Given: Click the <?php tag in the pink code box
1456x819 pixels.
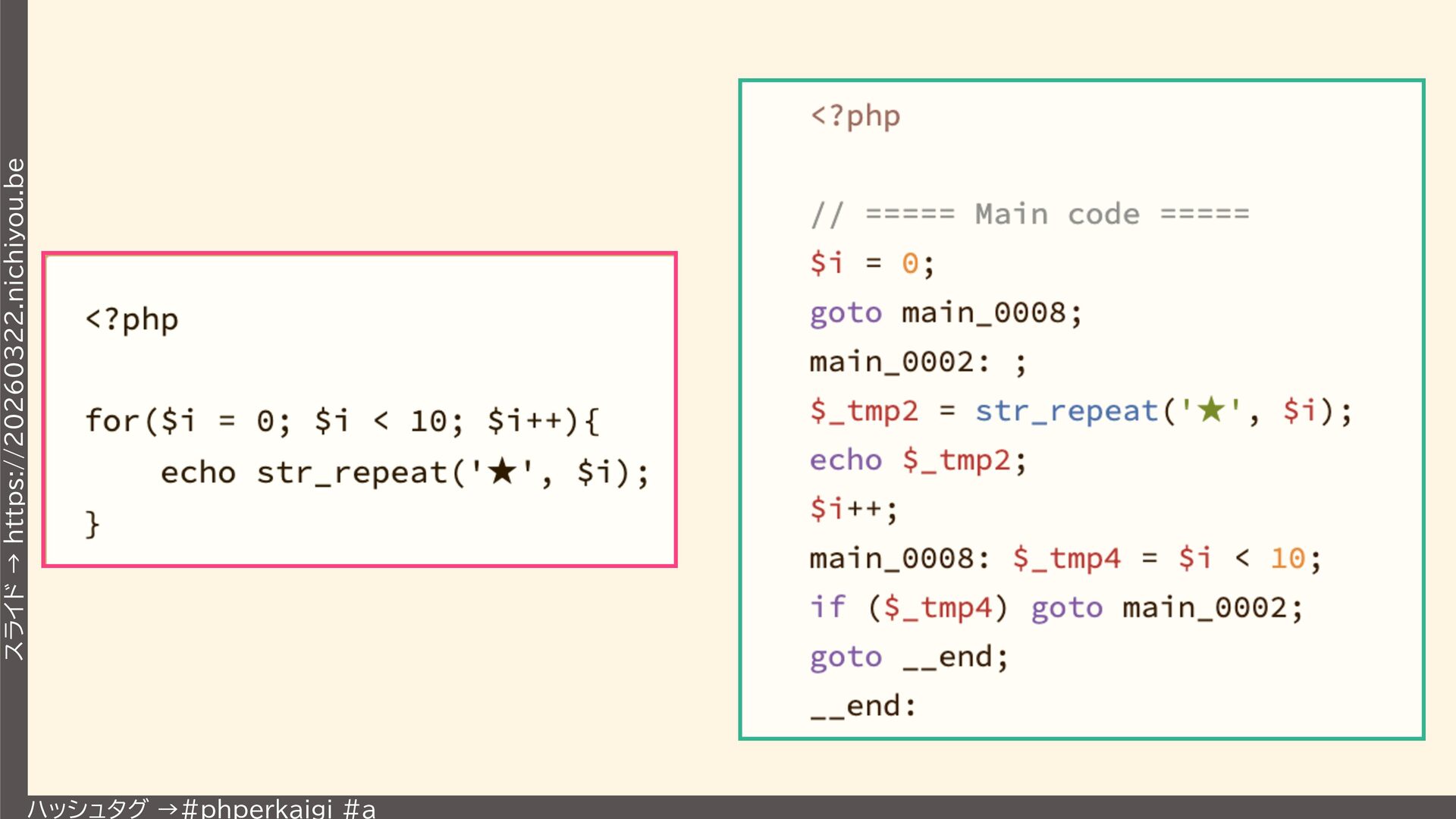Looking at the screenshot, I should click(x=132, y=320).
